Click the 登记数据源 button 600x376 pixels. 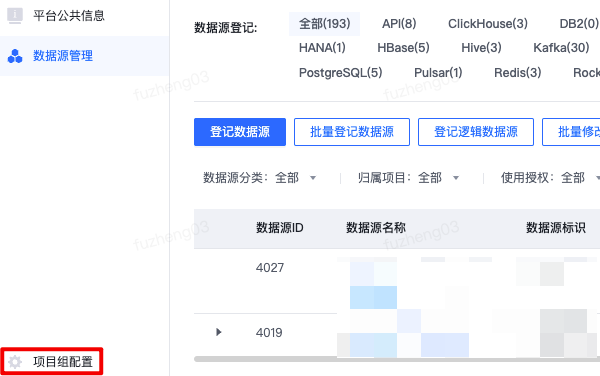pos(240,132)
